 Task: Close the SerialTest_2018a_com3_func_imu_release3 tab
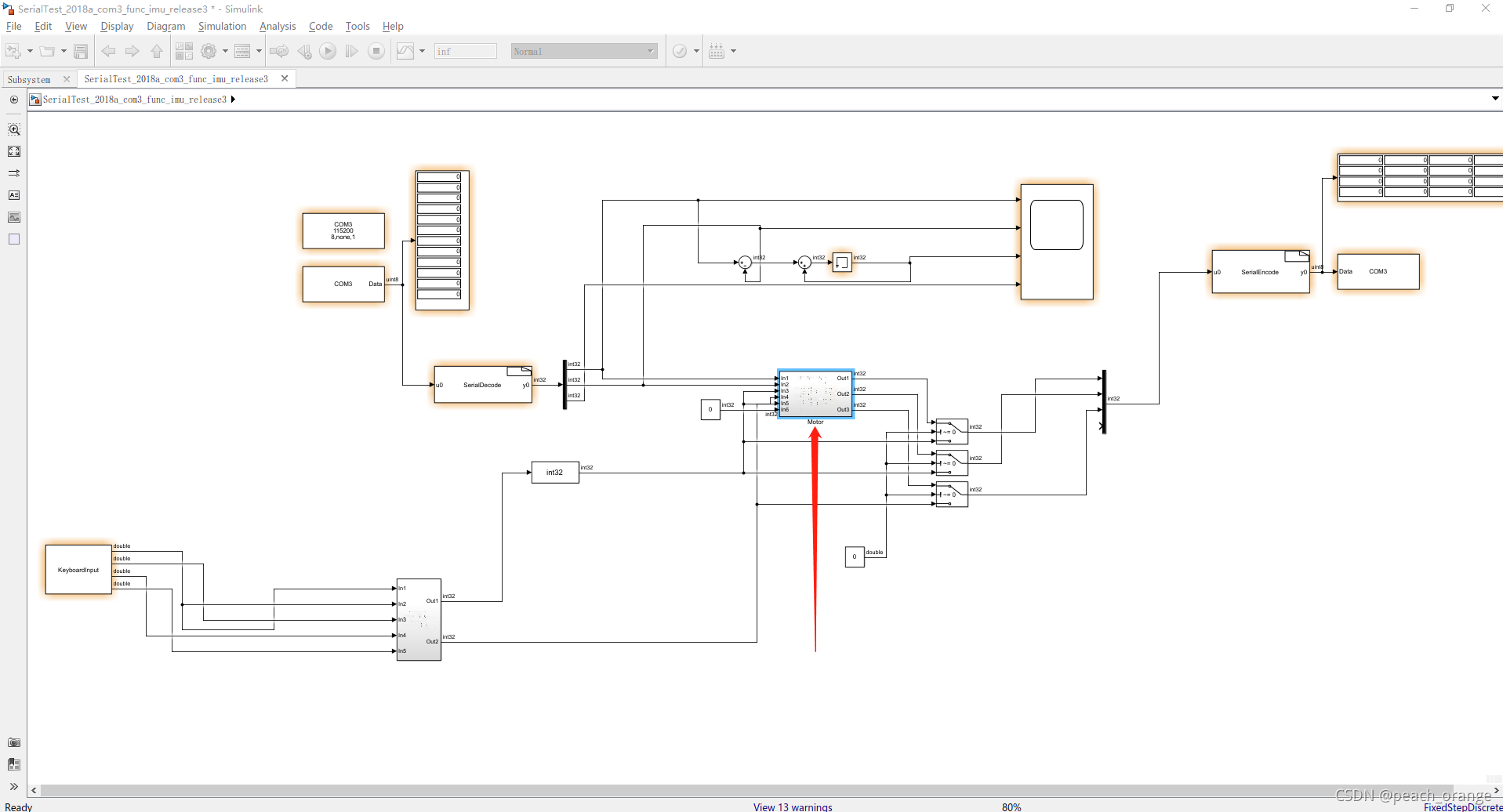point(285,78)
